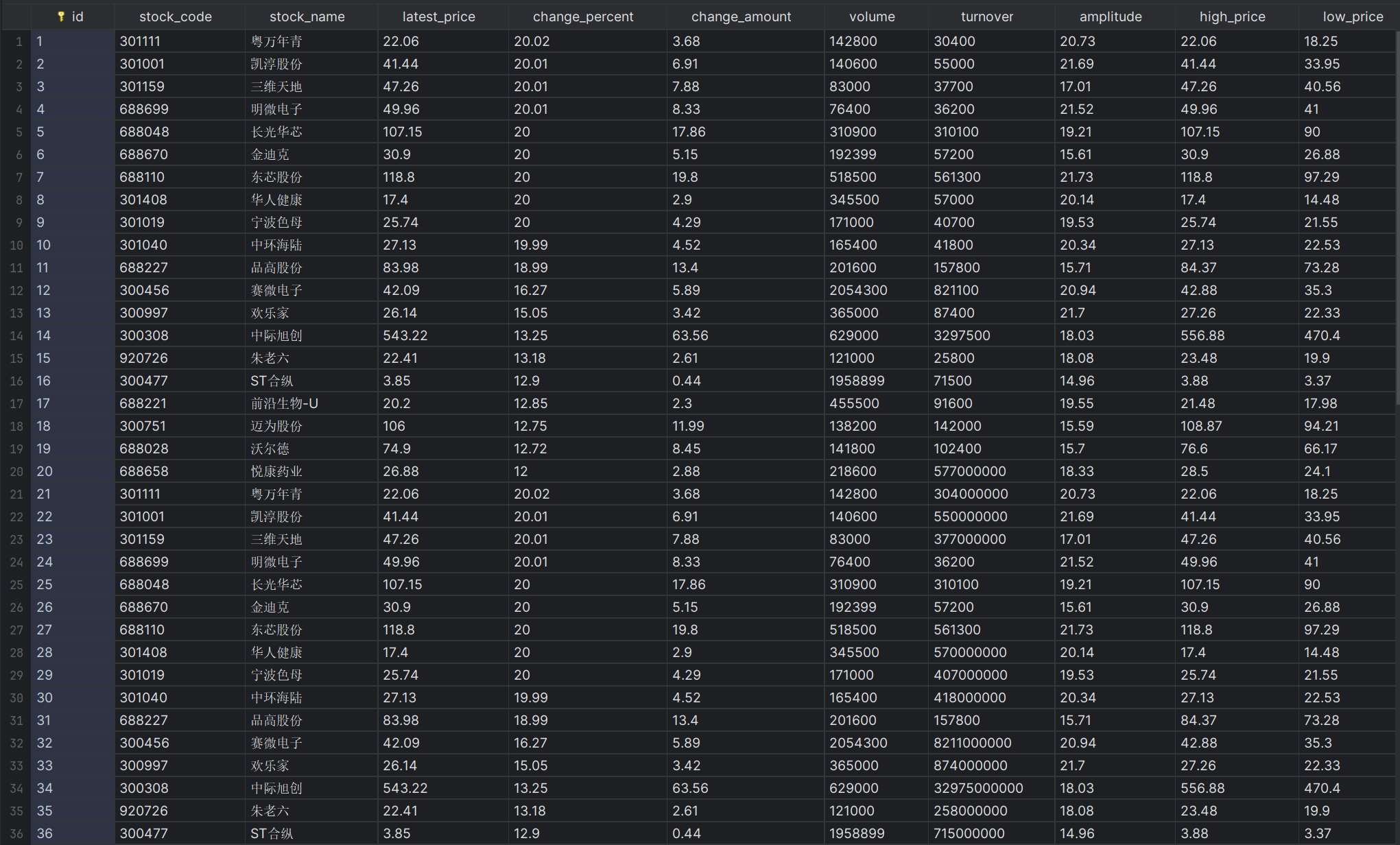Click turnover cell 32975000000 in row 34
Screen dimensions: 1400x845
click(977, 788)
